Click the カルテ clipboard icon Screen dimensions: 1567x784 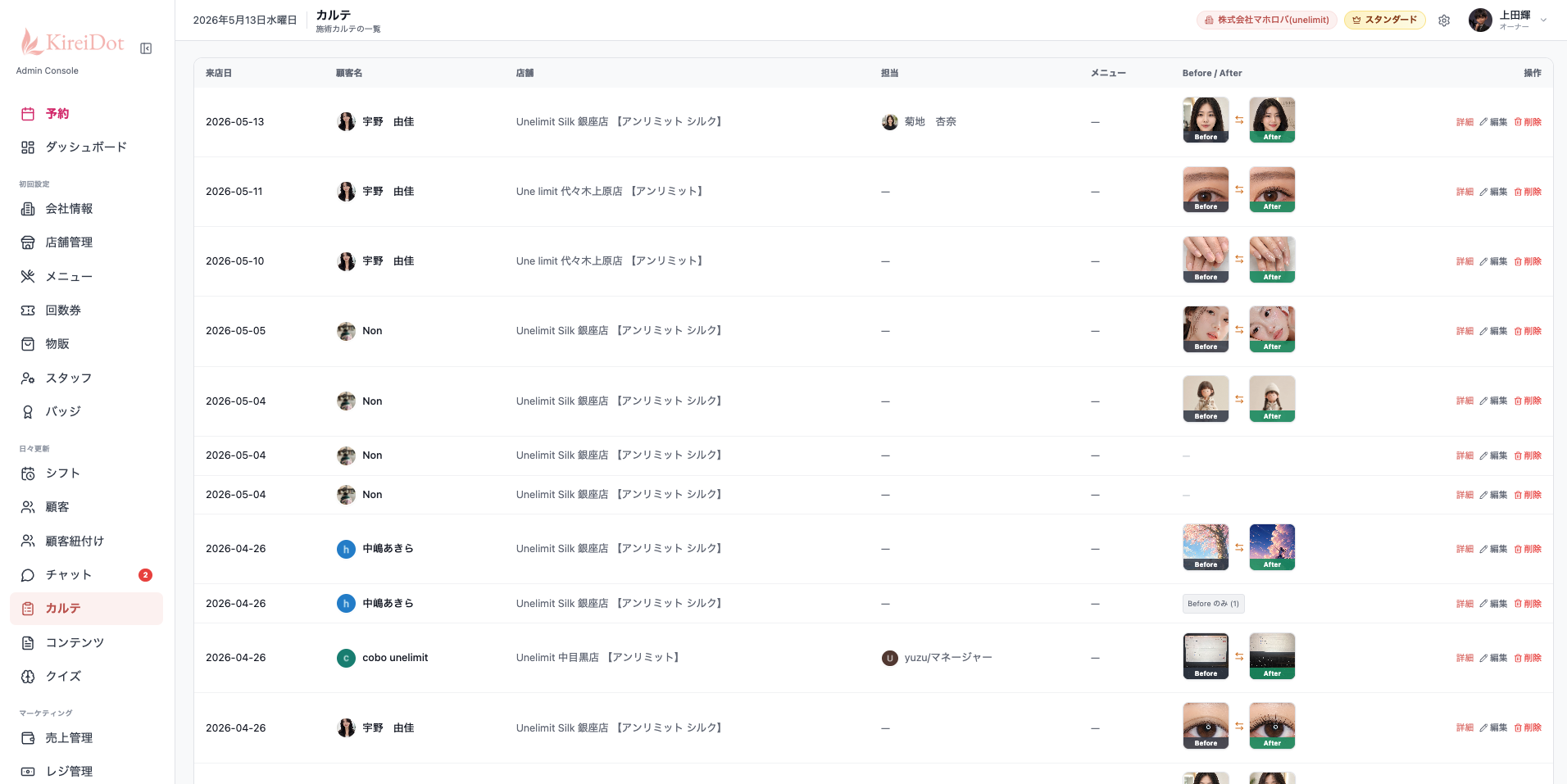[x=28, y=609]
